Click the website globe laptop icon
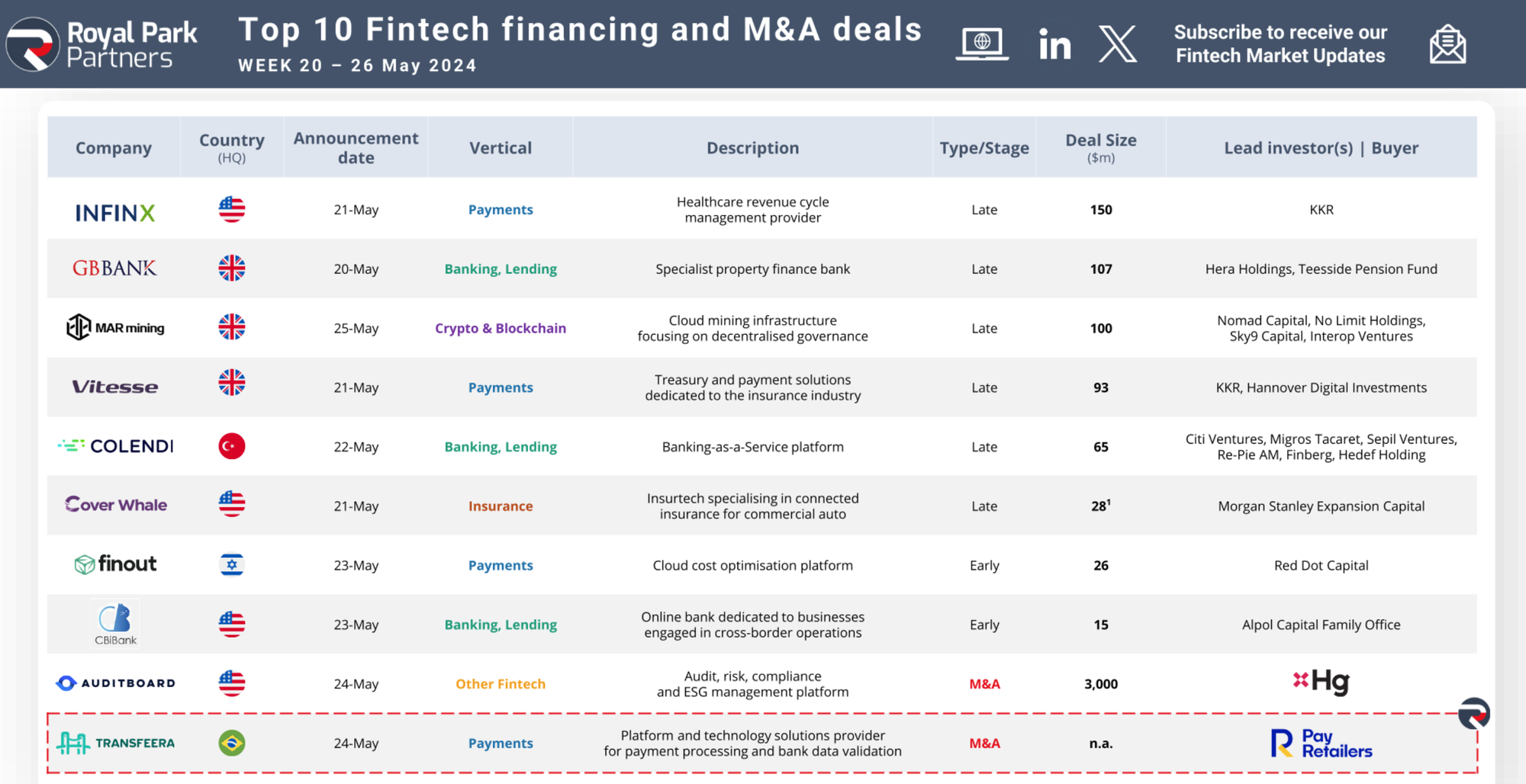Screen dimensions: 1526x784 point(982,44)
